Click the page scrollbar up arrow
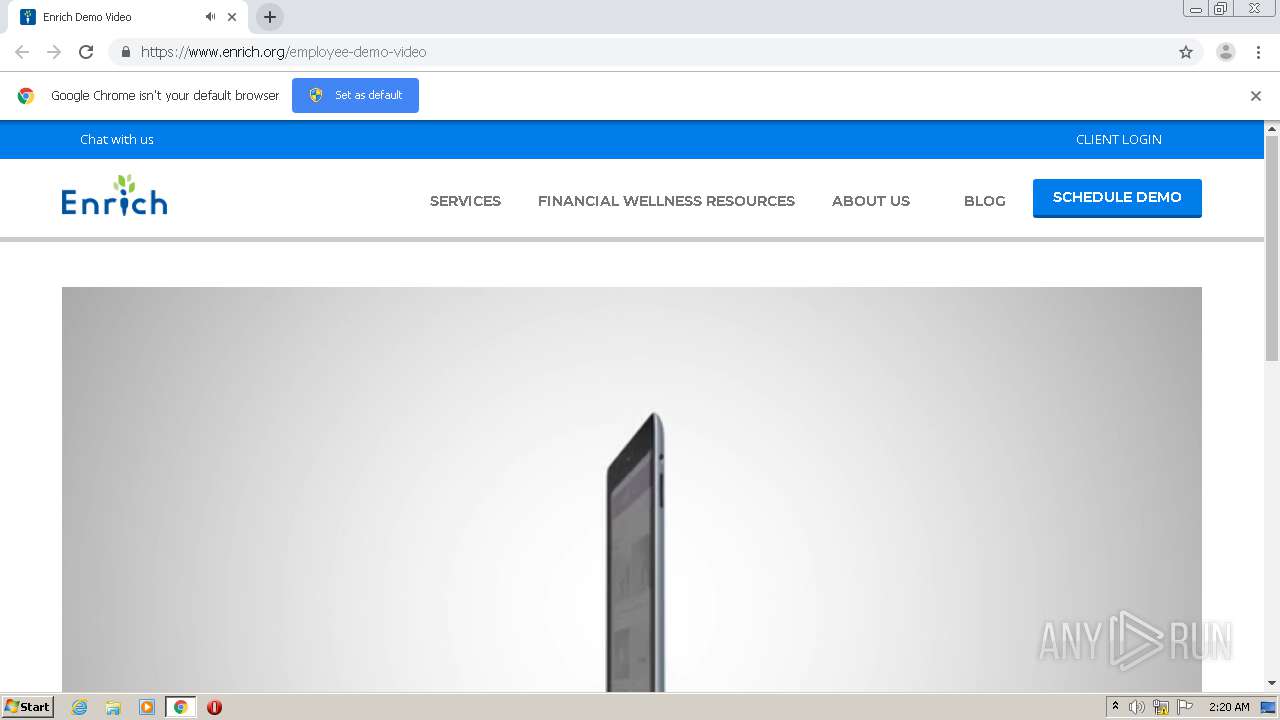This screenshot has height=720, width=1280. 1272,129
